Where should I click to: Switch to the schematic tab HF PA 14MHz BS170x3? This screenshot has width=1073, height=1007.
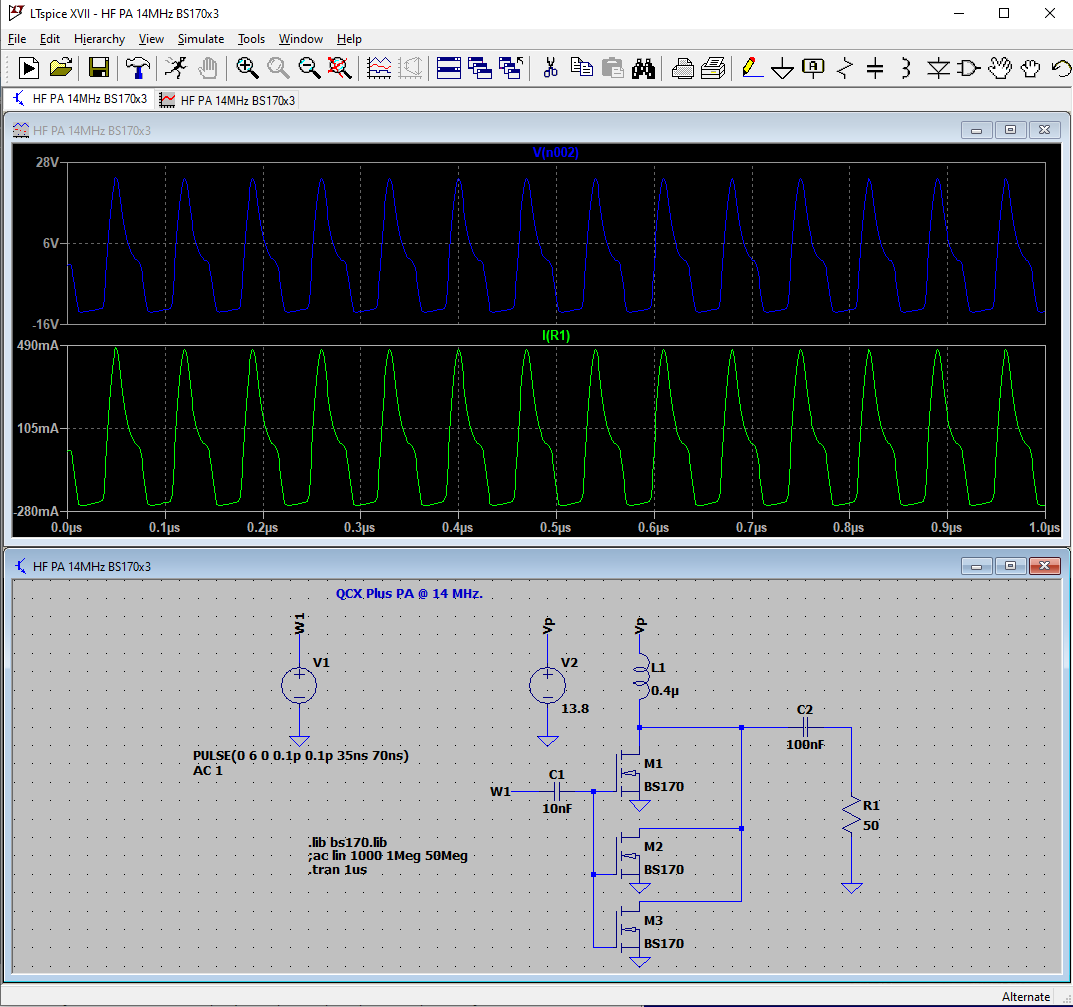[80, 99]
